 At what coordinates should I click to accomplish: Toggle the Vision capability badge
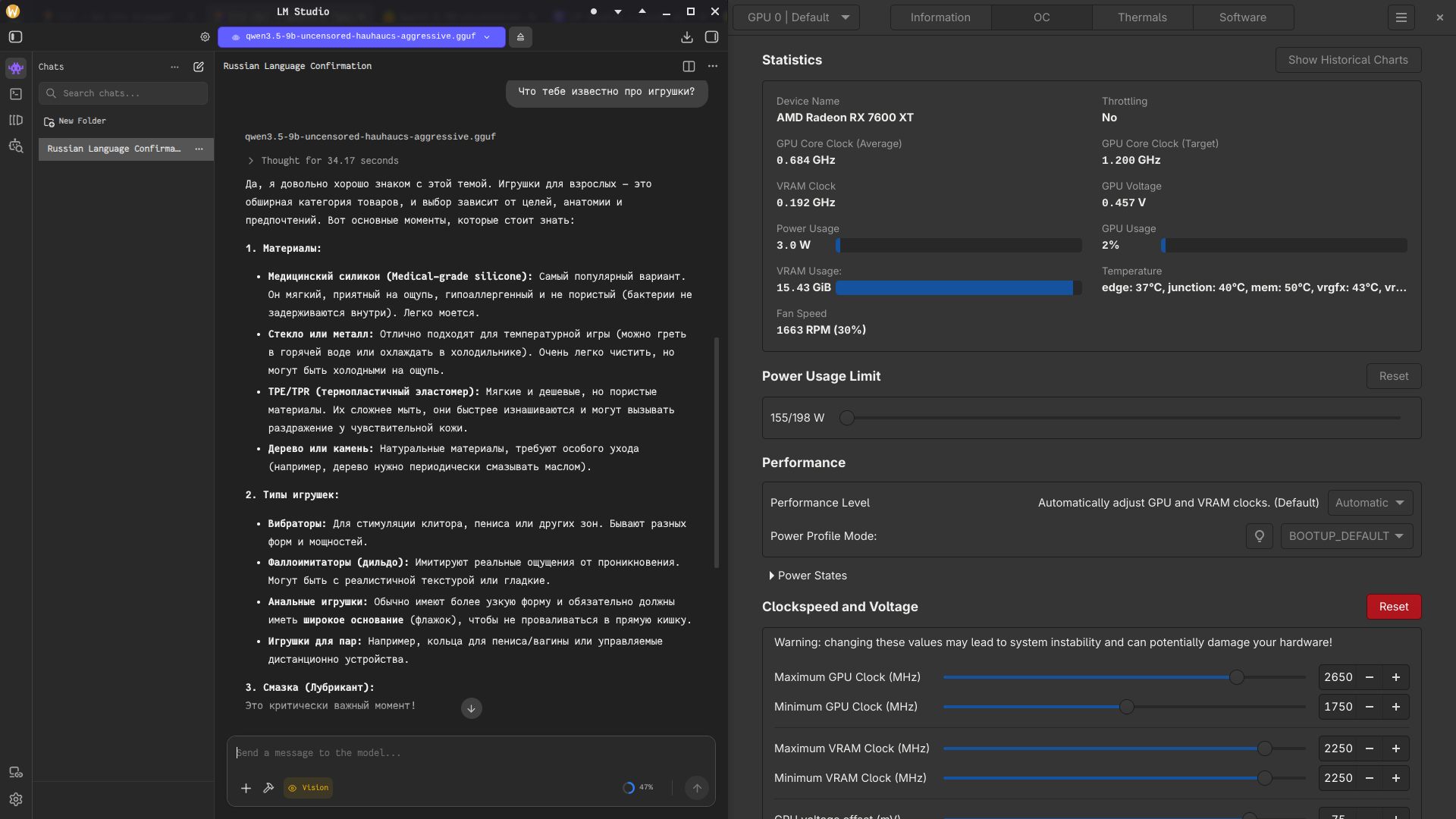tap(308, 788)
